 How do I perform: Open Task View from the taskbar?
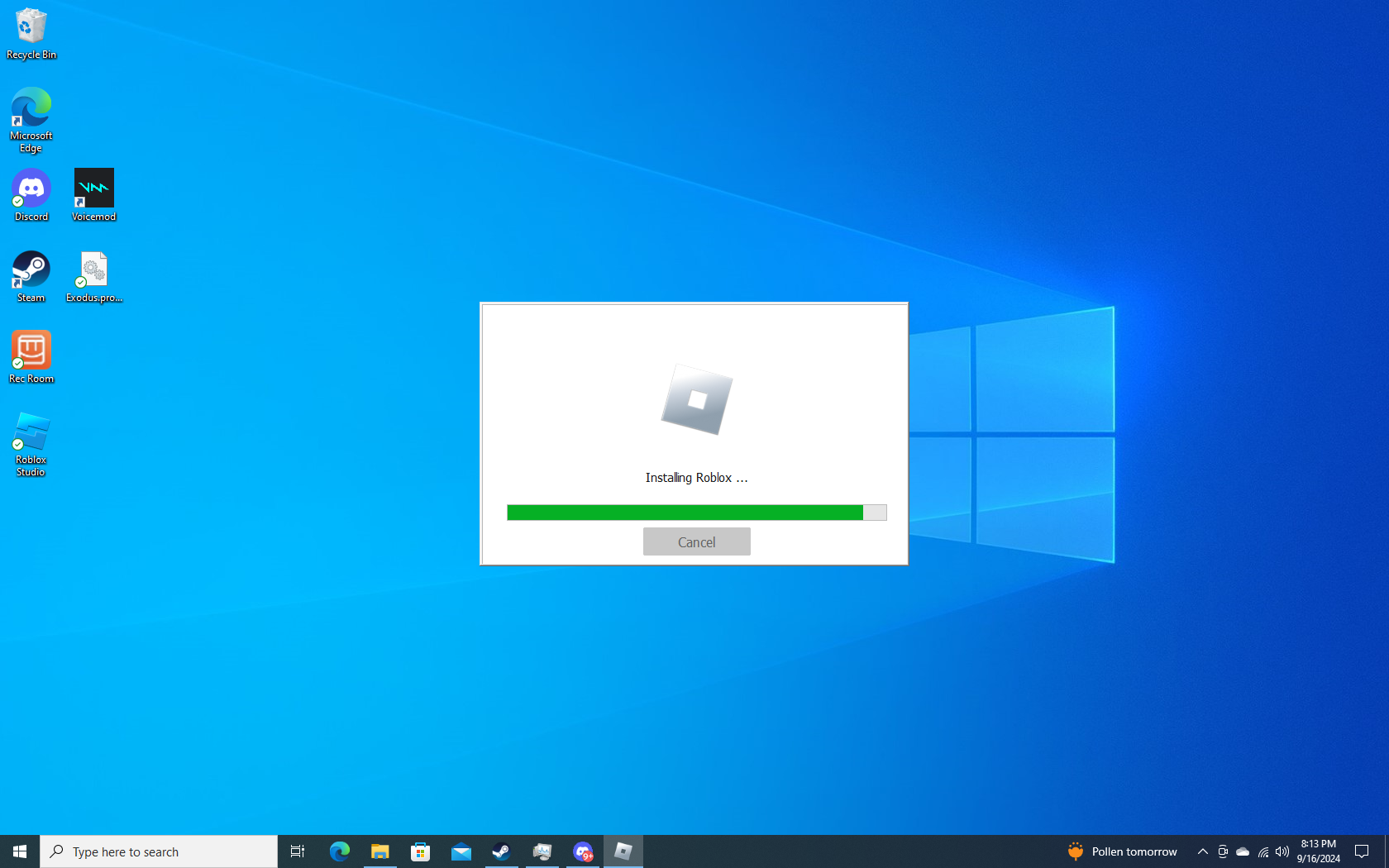[298, 851]
